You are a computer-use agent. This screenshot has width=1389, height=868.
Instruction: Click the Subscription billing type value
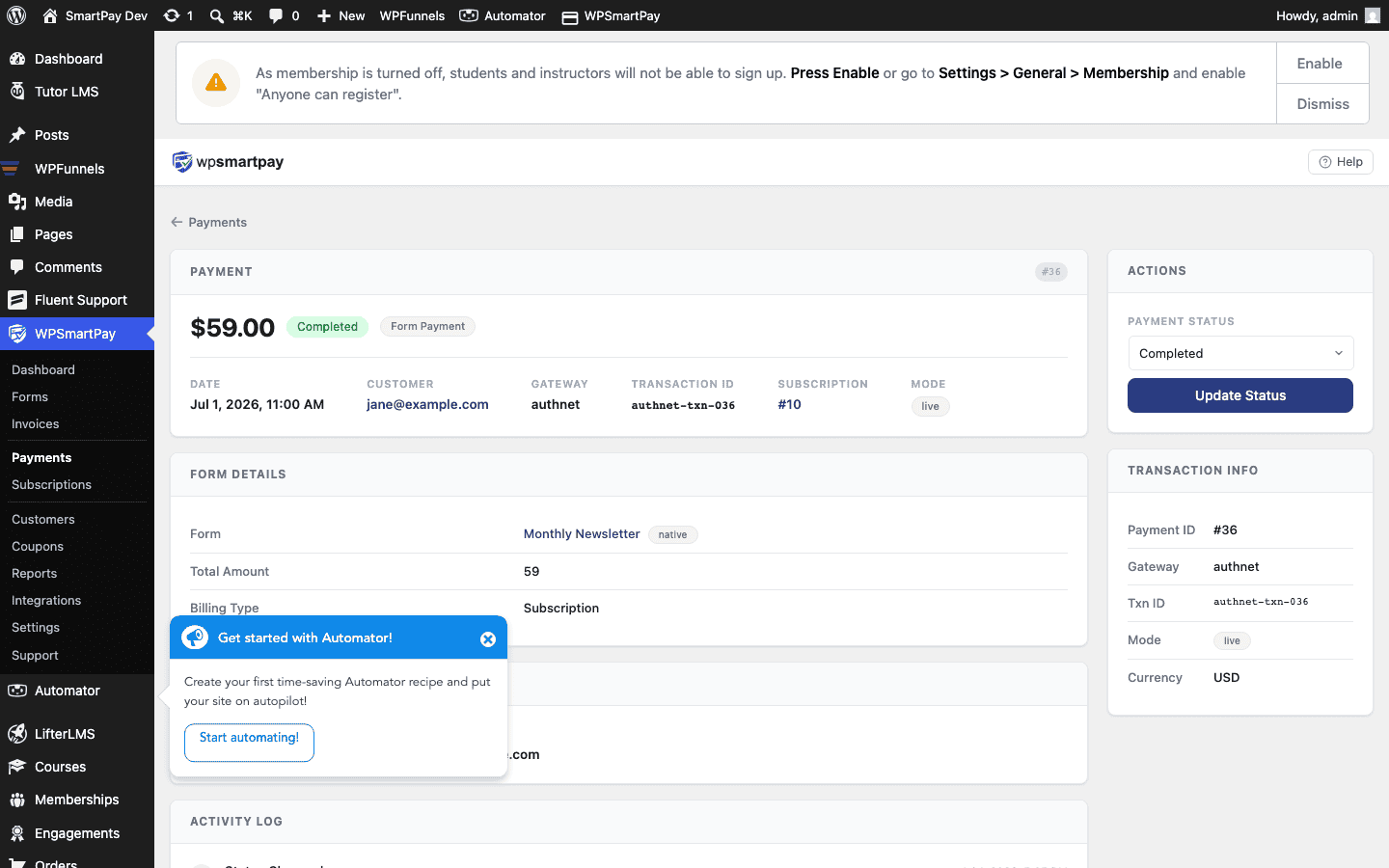click(x=561, y=608)
